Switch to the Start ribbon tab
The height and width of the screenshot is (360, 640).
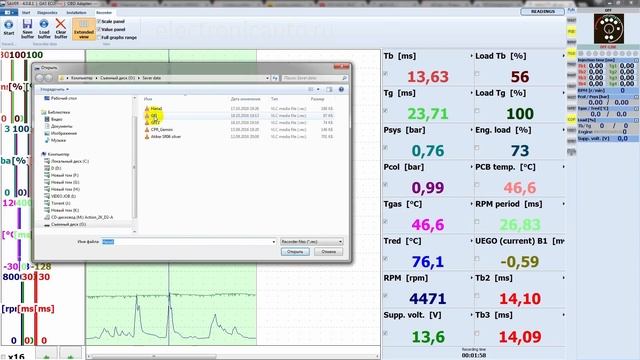tap(26, 13)
